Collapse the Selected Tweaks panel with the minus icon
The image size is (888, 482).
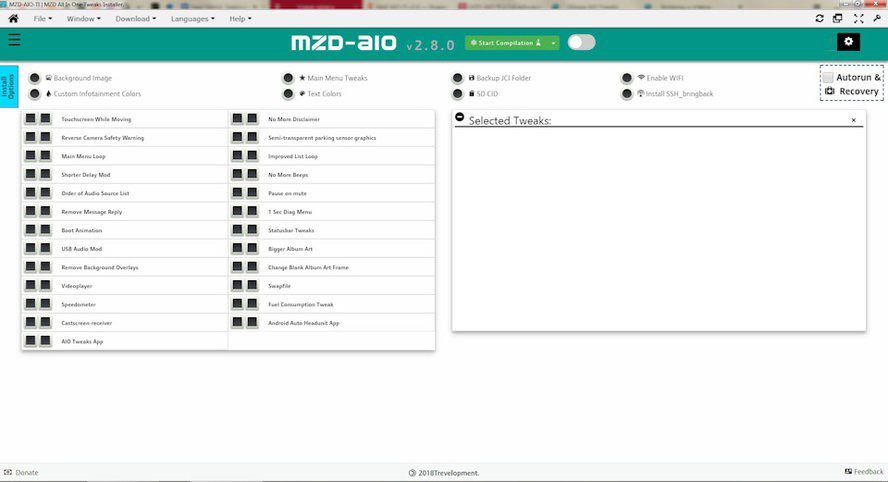point(460,117)
